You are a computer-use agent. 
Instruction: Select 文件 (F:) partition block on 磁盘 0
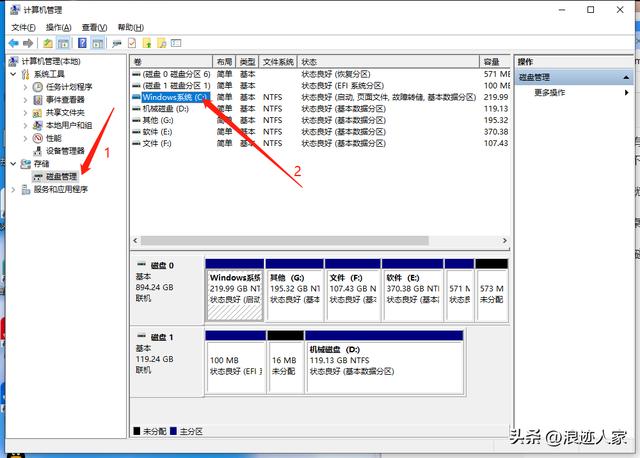pyautogui.click(x=353, y=290)
